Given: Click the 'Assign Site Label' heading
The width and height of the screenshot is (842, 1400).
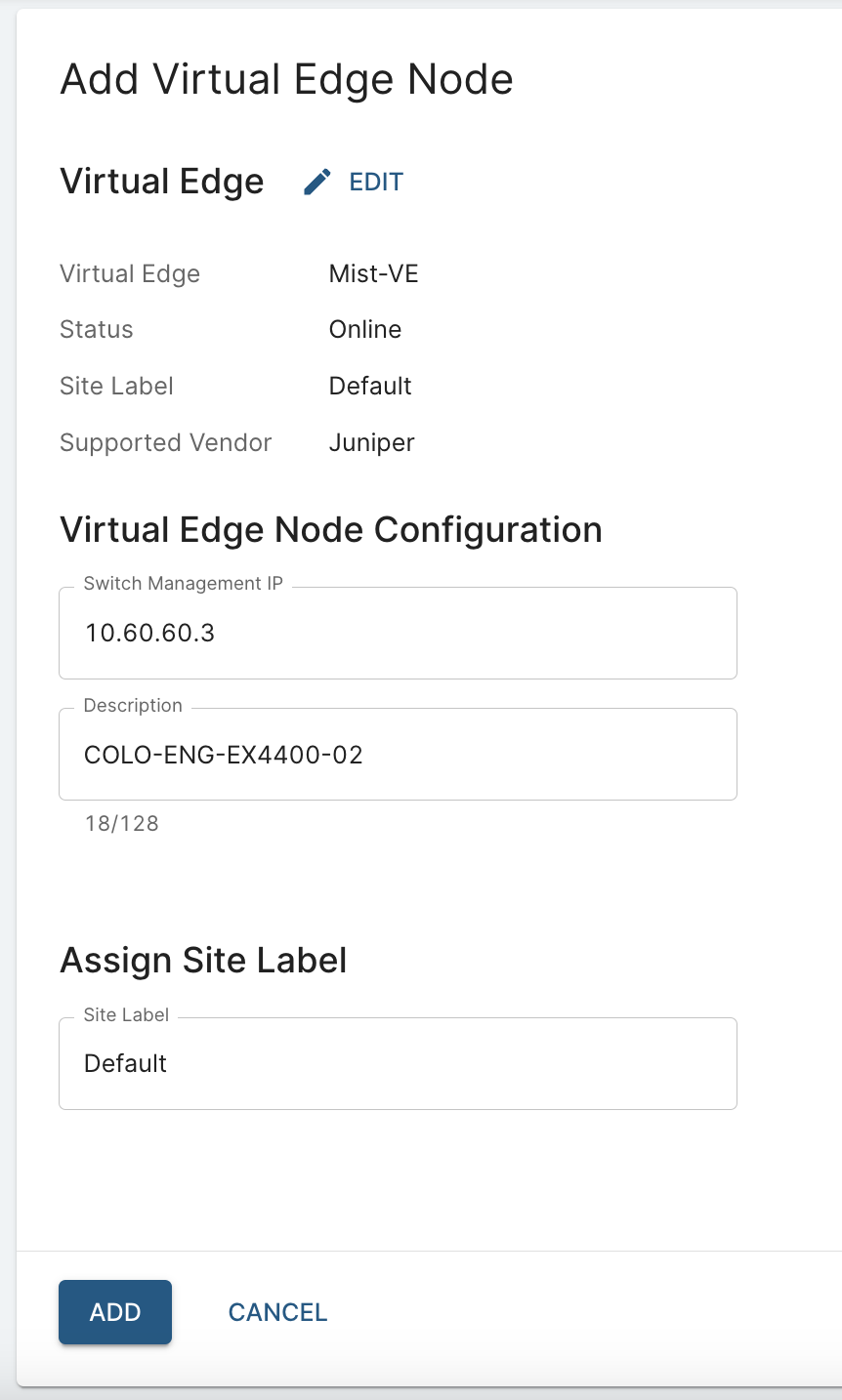Looking at the screenshot, I should tap(204, 961).
